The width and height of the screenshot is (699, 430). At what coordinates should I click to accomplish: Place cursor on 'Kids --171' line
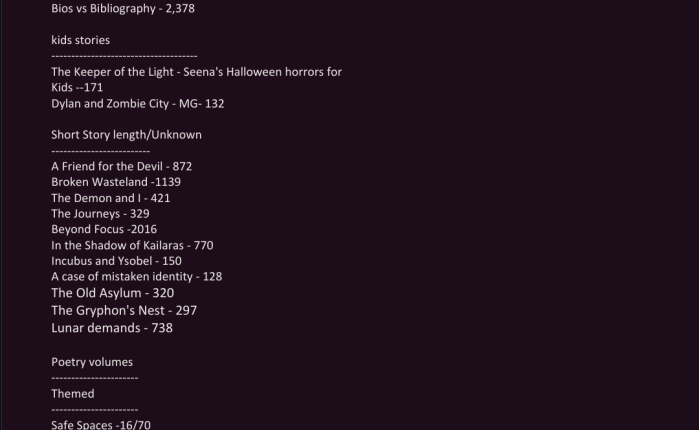coord(77,87)
